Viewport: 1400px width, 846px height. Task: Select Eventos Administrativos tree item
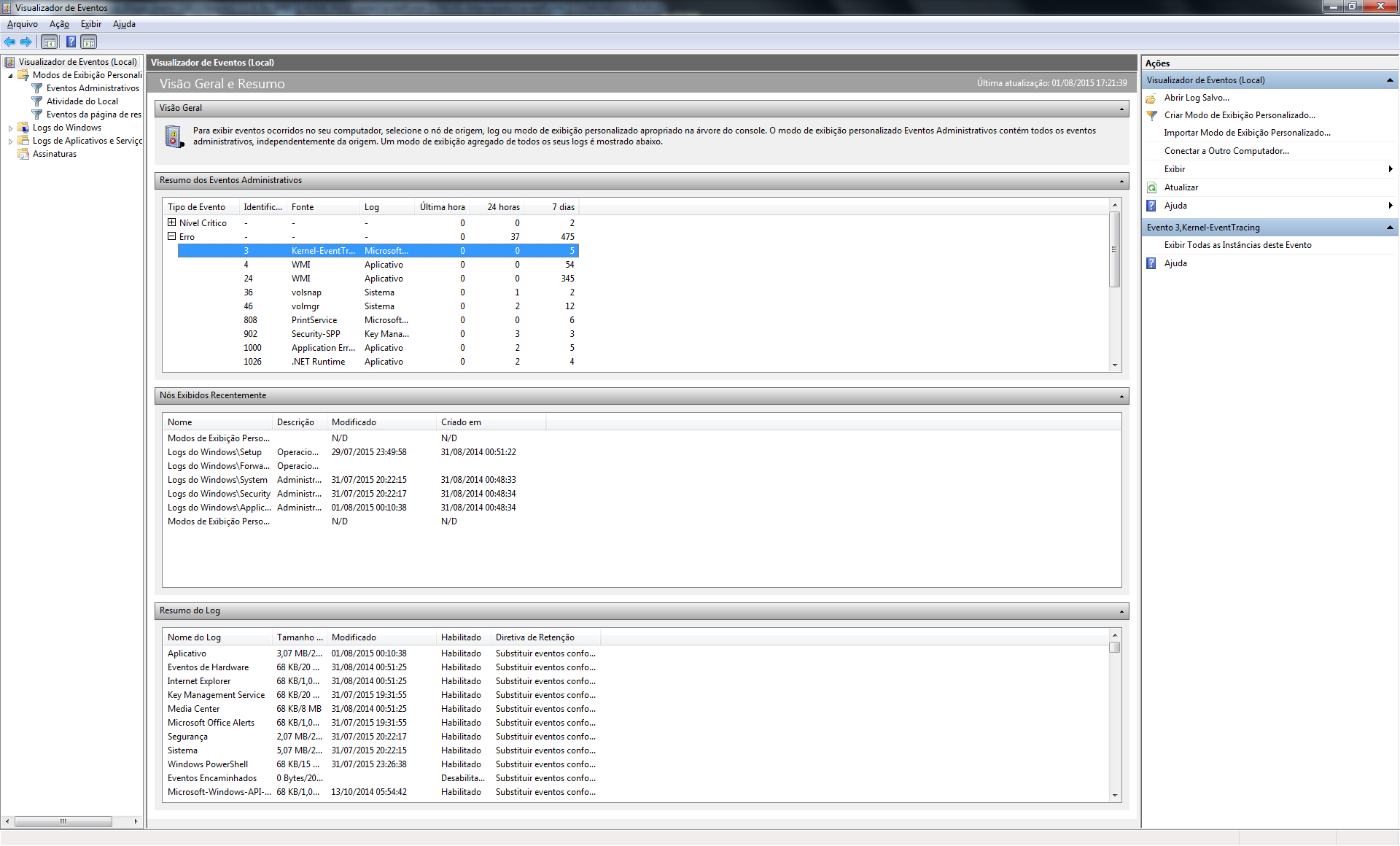click(93, 88)
